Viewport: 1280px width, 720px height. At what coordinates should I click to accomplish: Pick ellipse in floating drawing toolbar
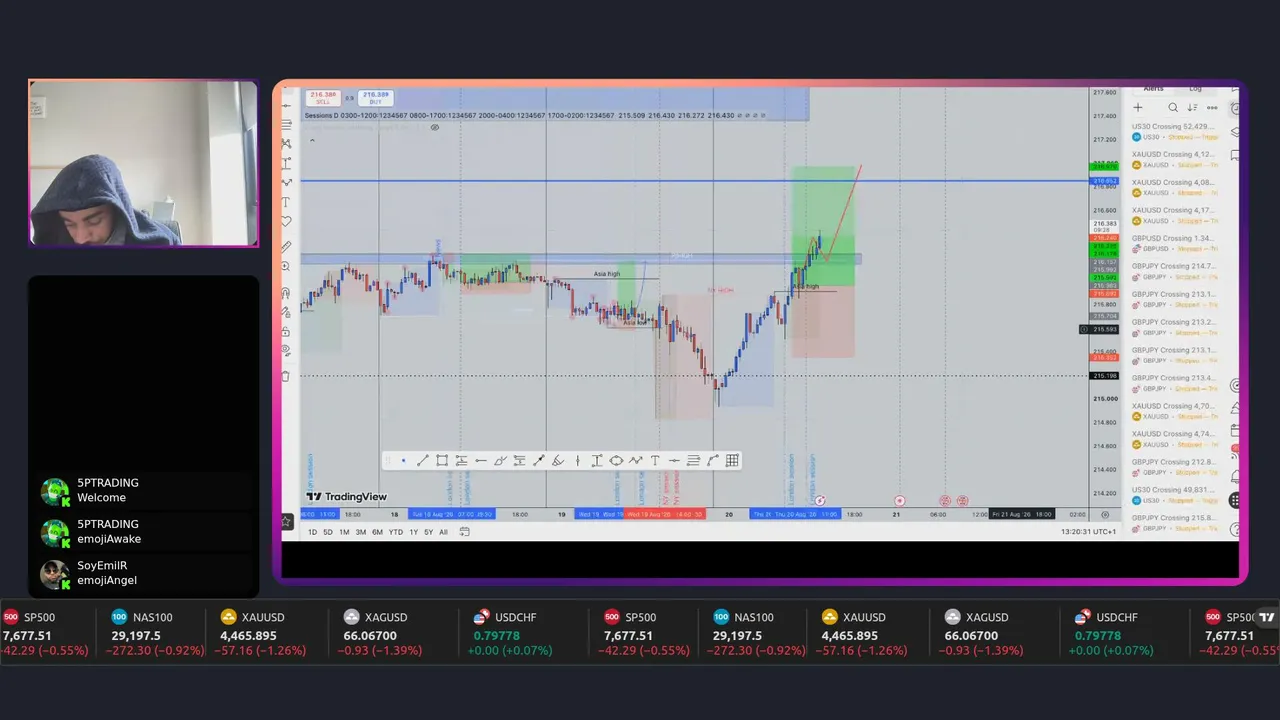pyautogui.click(x=616, y=460)
